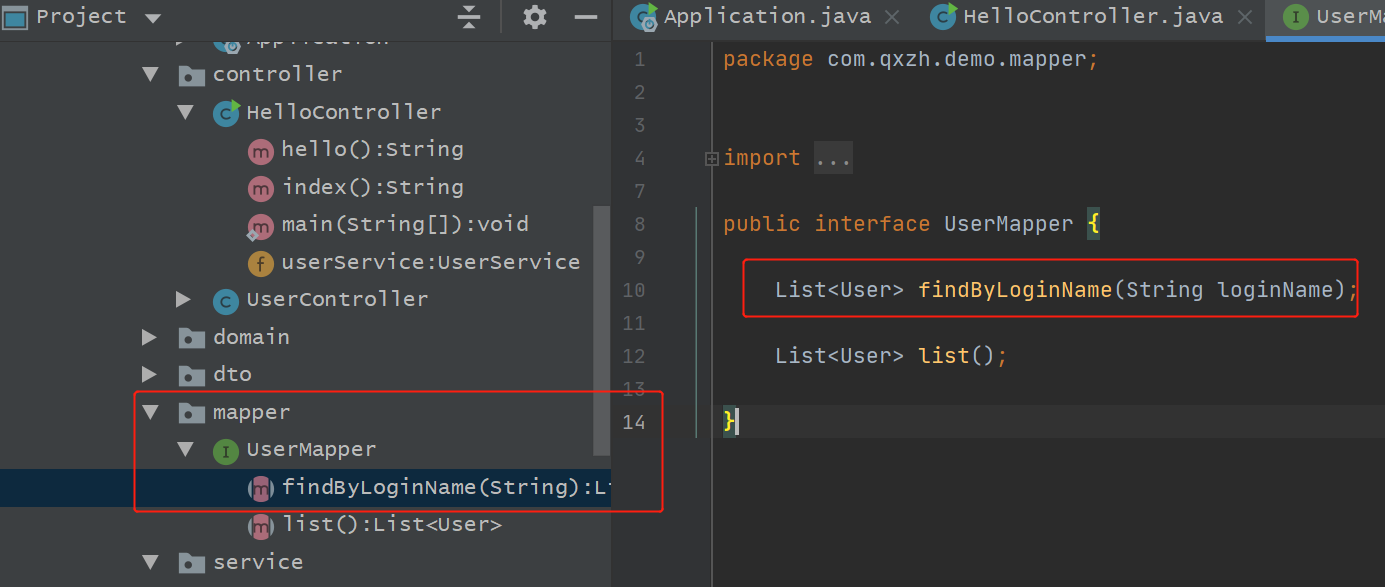Select list():List<User> in the project tree
The height and width of the screenshot is (587, 1385).
click(392, 525)
